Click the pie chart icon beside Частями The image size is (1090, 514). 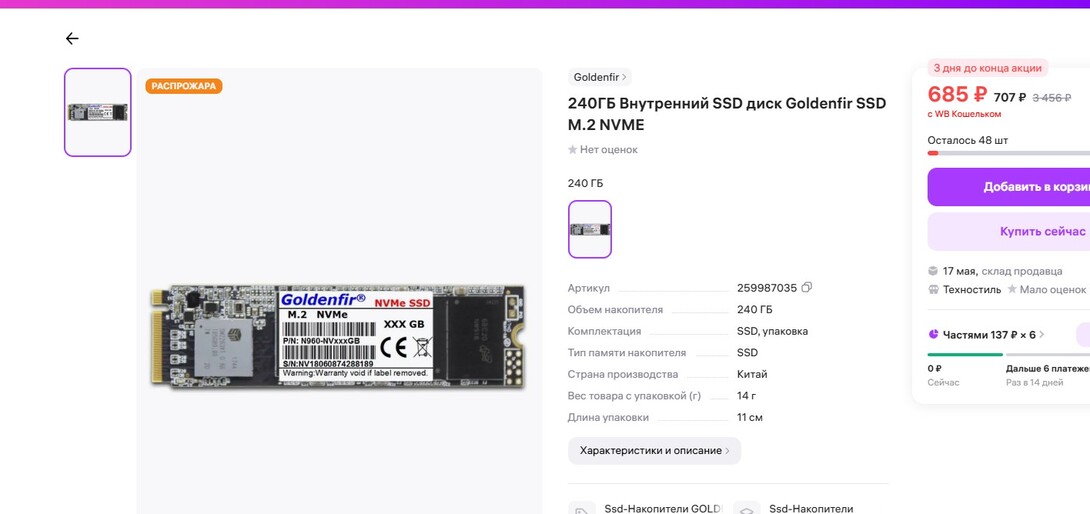[x=933, y=335]
